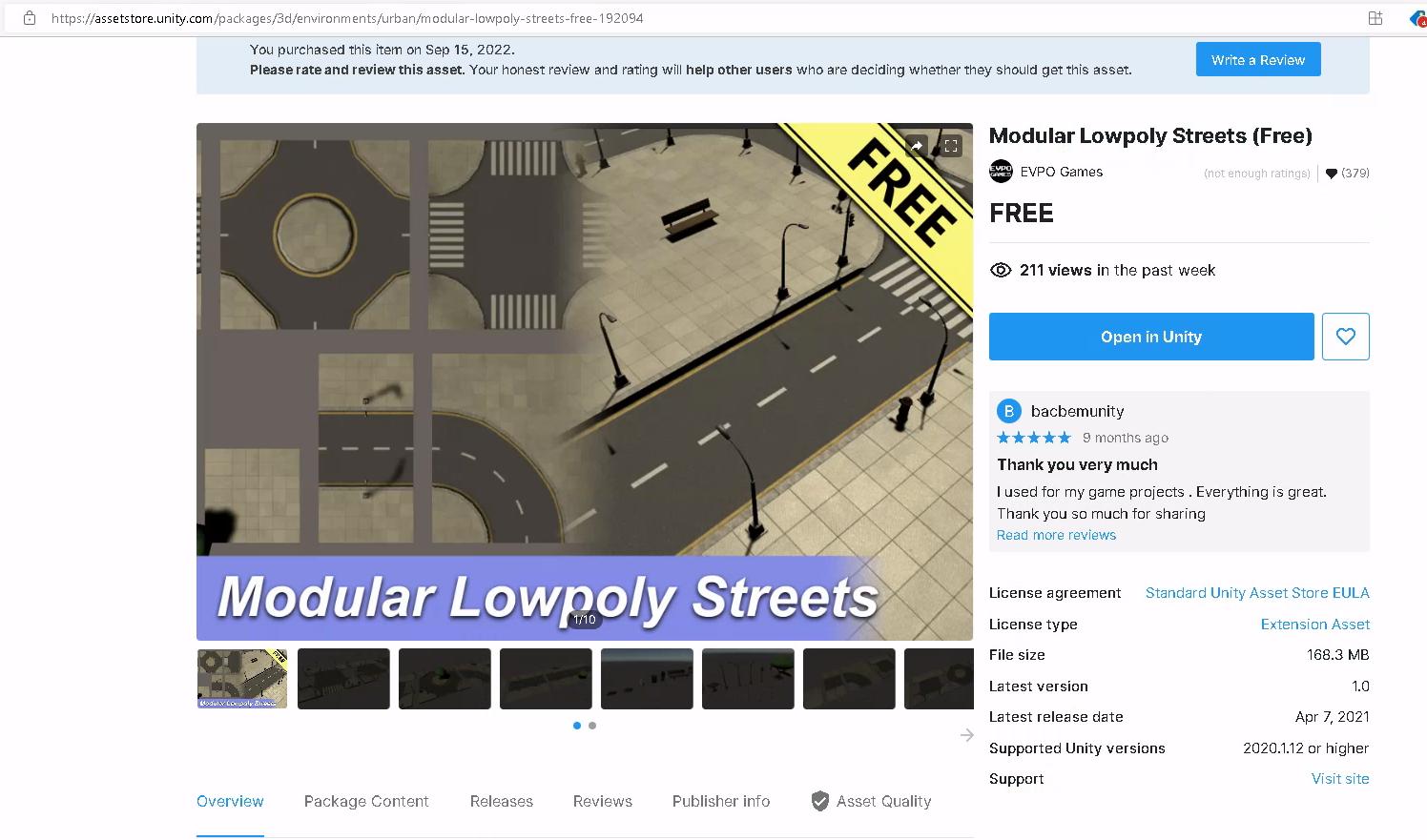Click the share arrow icon on preview image
The image size is (1427, 840).
(916, 146)
